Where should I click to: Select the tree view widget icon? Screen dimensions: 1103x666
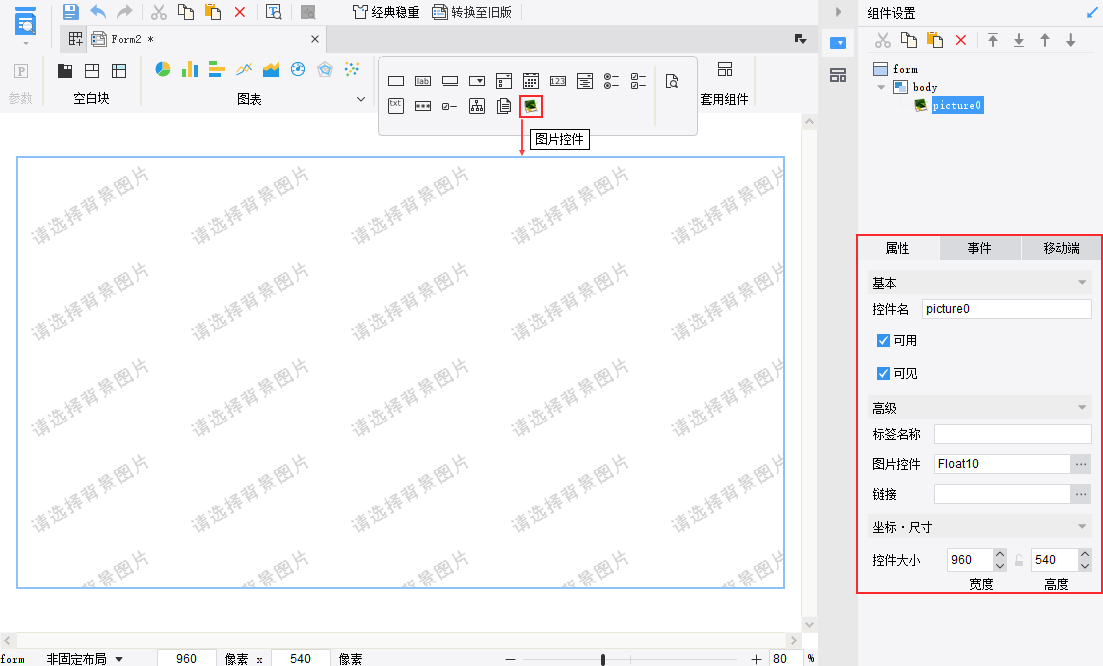477,106
